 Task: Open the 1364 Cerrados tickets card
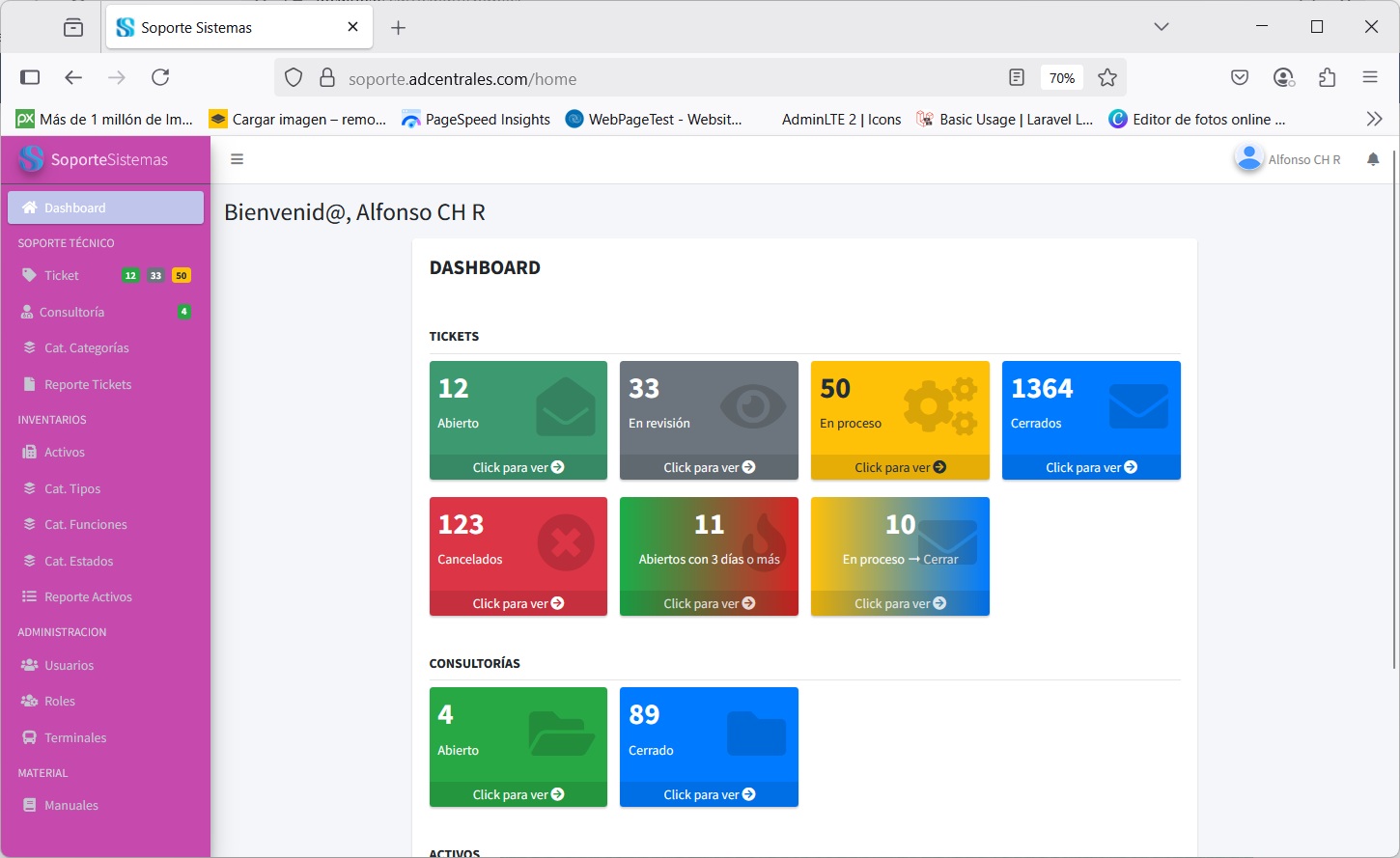(1090, 407)
